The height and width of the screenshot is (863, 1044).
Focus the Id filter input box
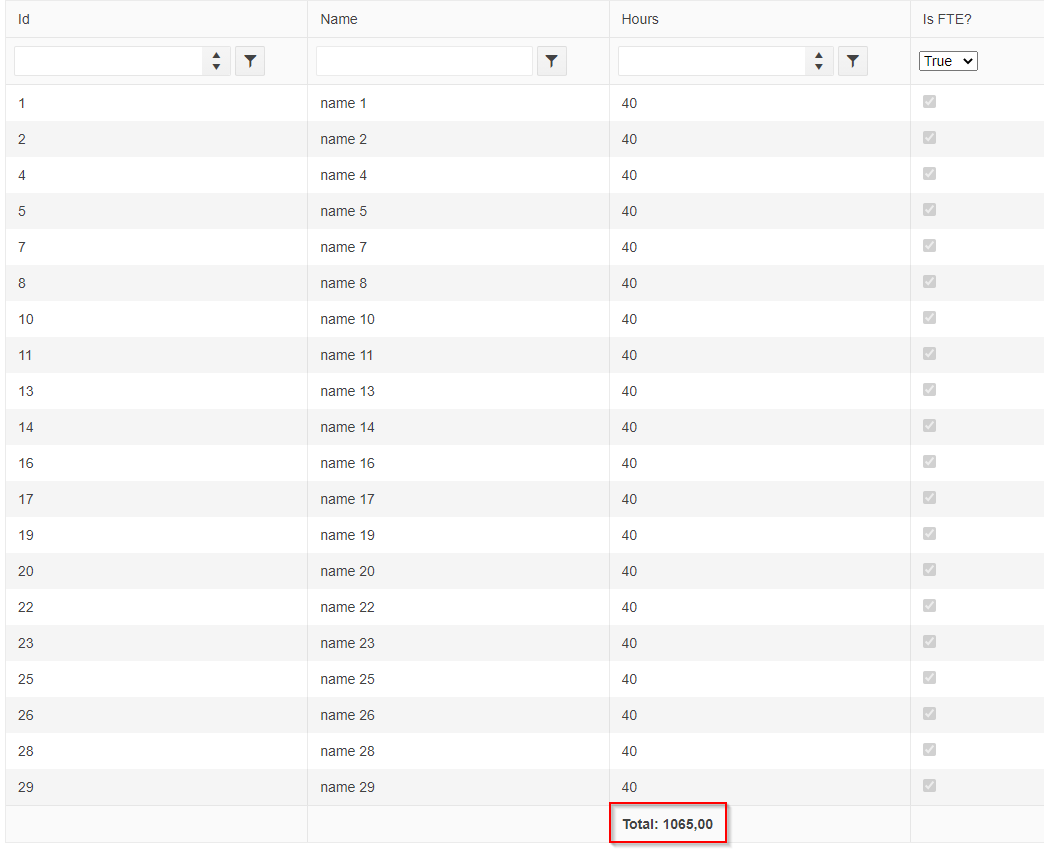[109, 61]
